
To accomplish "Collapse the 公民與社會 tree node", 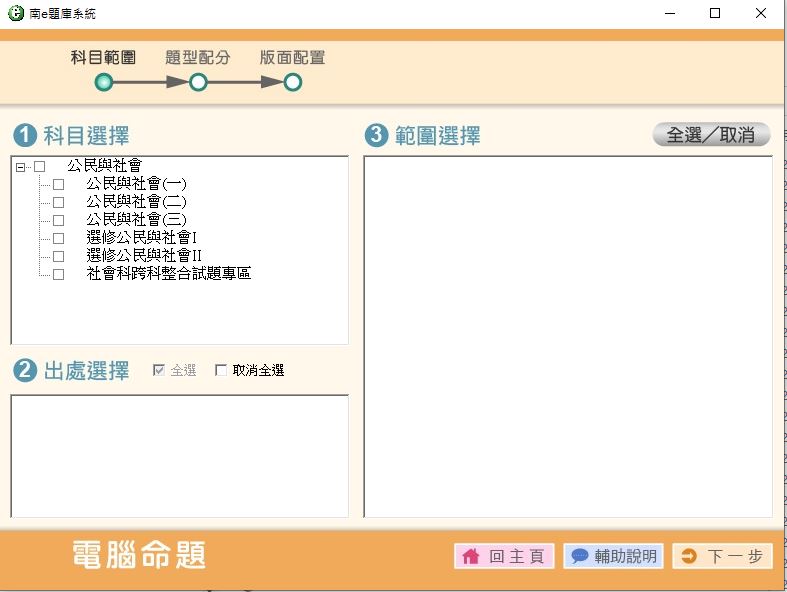I will pyautogui.click(x=20, y=167).
